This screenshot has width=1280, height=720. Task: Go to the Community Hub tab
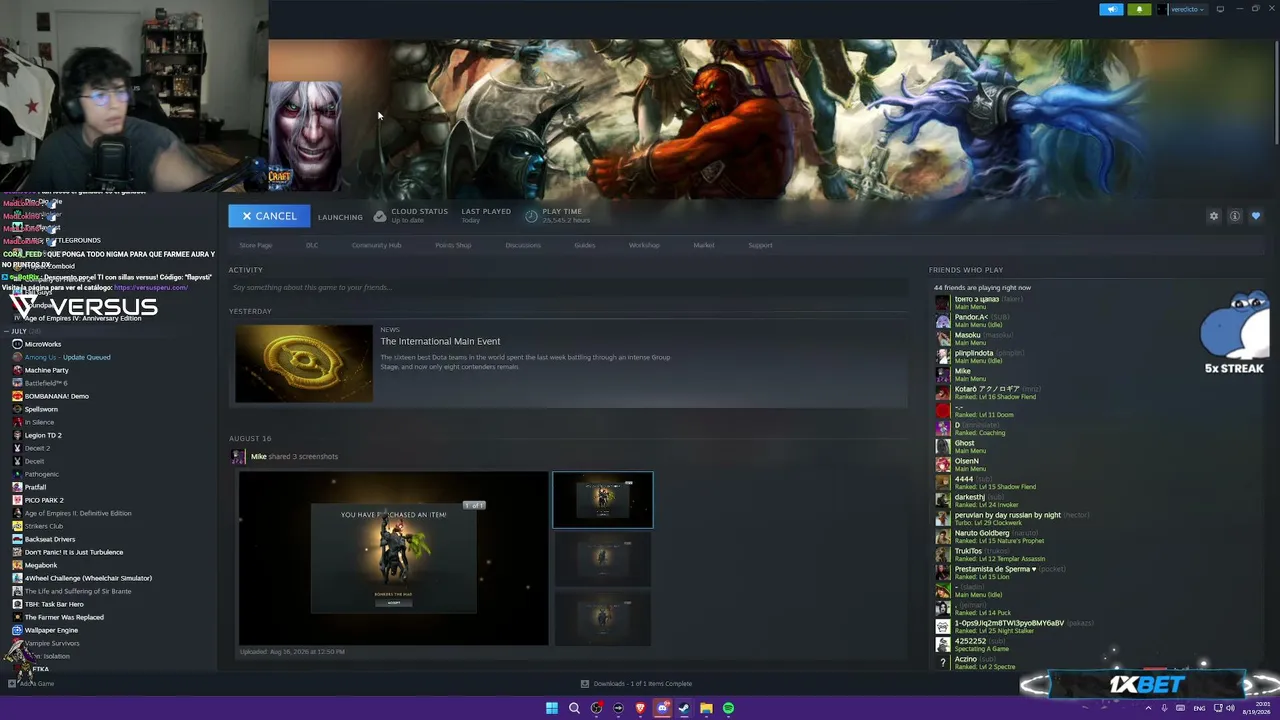click(376, 245)
